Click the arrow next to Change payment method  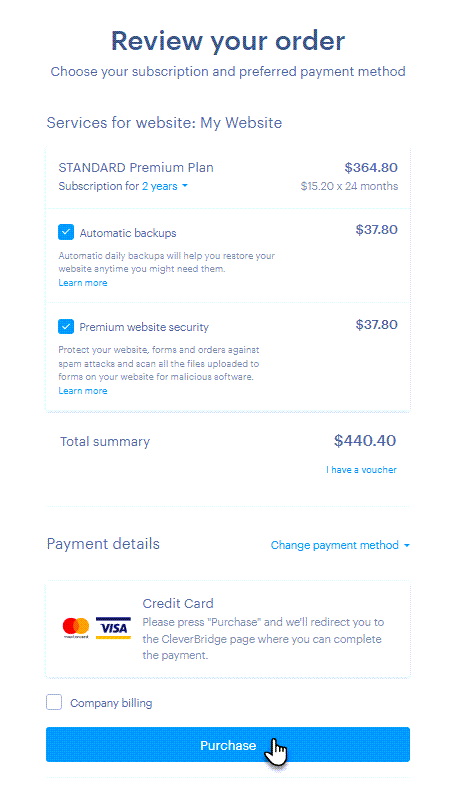click(407, 545)
